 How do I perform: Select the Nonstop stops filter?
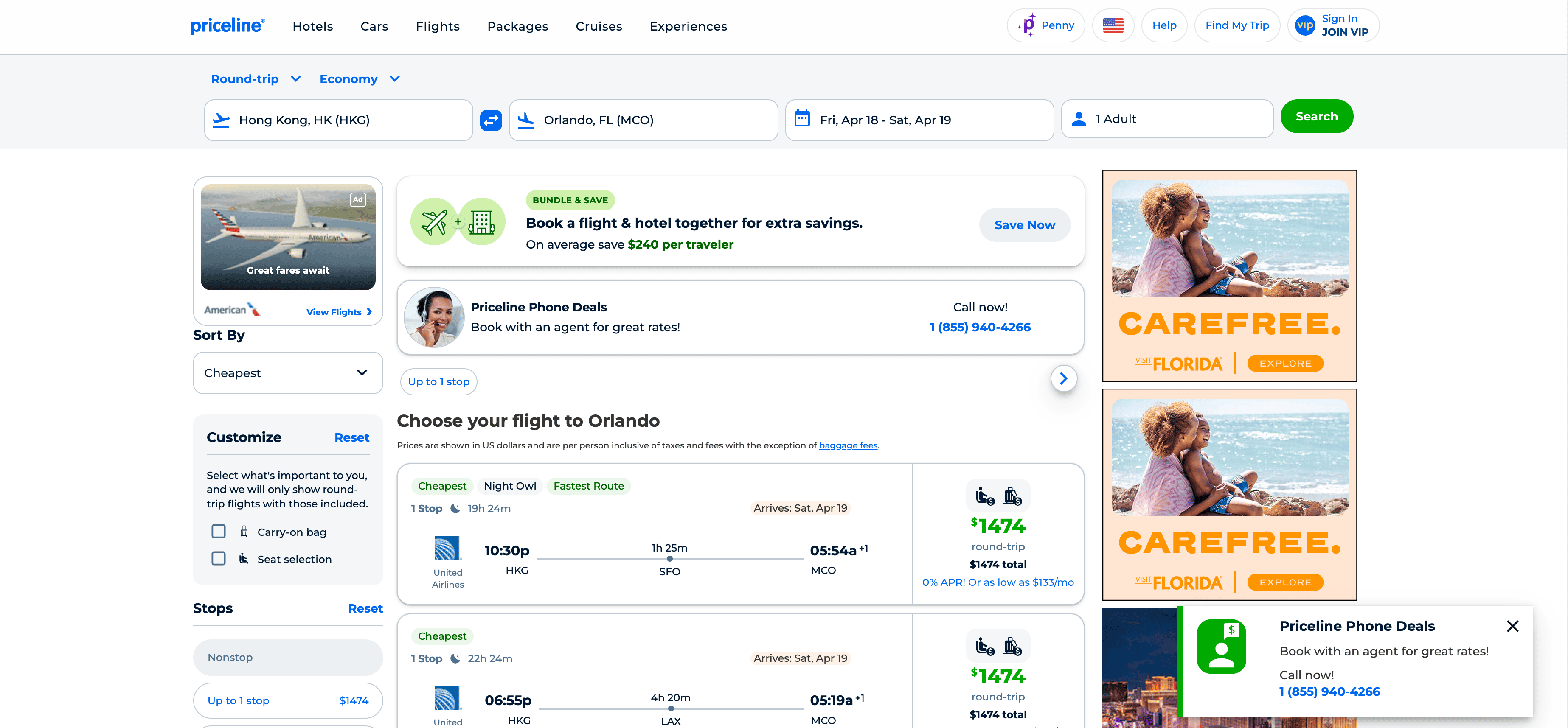(x=288, y=657)
